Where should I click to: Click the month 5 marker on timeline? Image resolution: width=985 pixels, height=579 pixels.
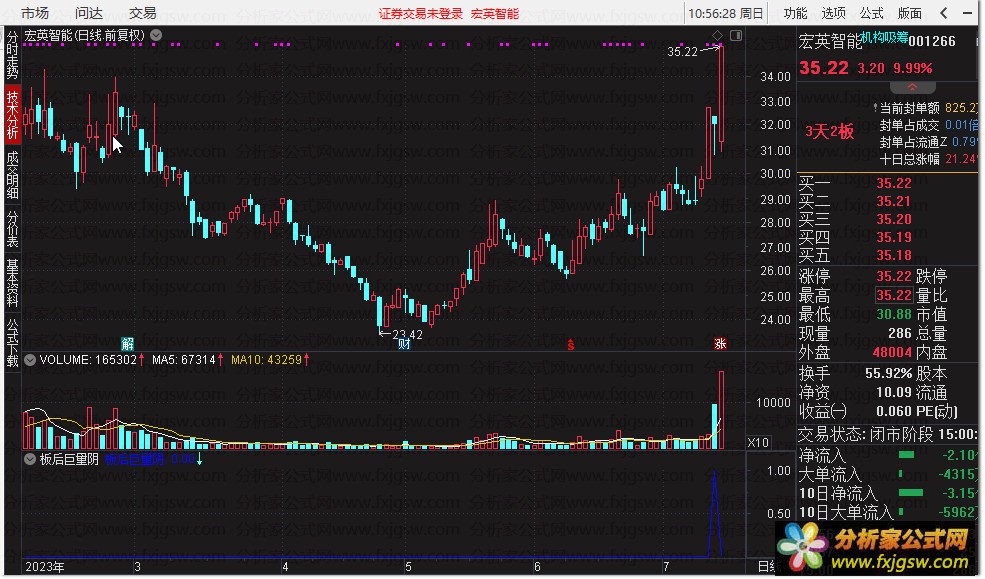(x=408, y=567)
